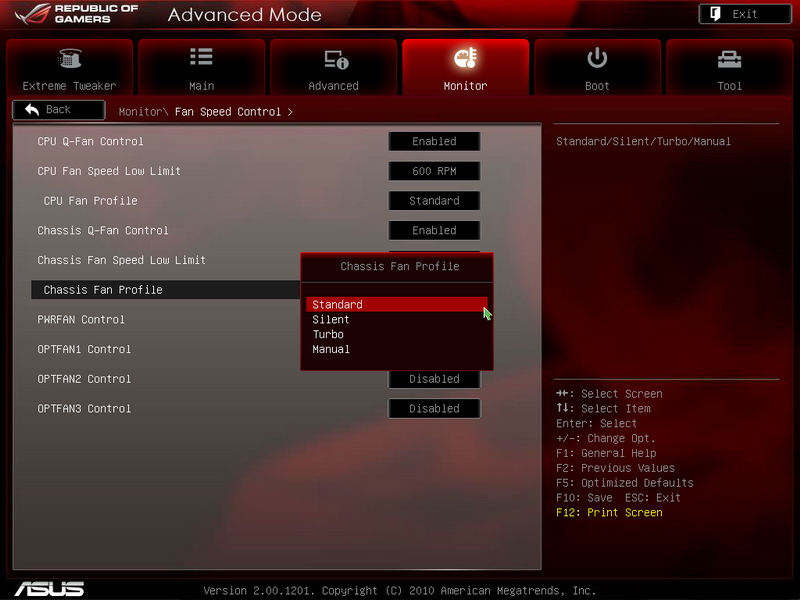This screenshot has width=800, height=600.
Task: Switch to the Tool tab label
Action: (x=730, y=86)
